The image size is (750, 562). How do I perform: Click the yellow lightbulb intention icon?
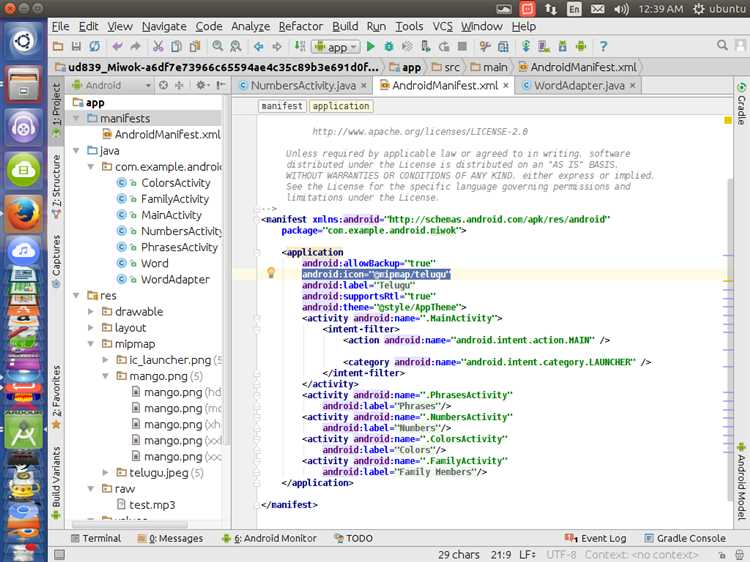[x=270, y=273]
